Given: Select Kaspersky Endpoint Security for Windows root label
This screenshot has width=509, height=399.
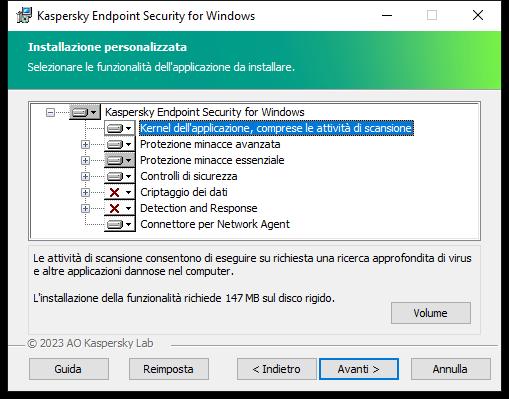Looking at the screenshot, I should [205, 112].
